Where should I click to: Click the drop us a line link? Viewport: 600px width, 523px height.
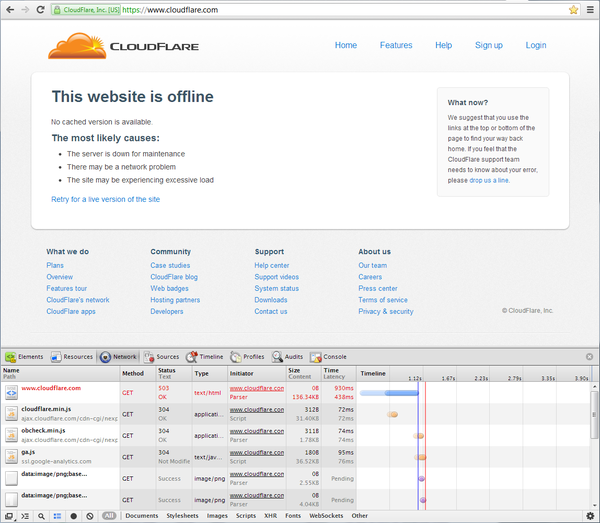pyautogui.click(x=489, y=180)
